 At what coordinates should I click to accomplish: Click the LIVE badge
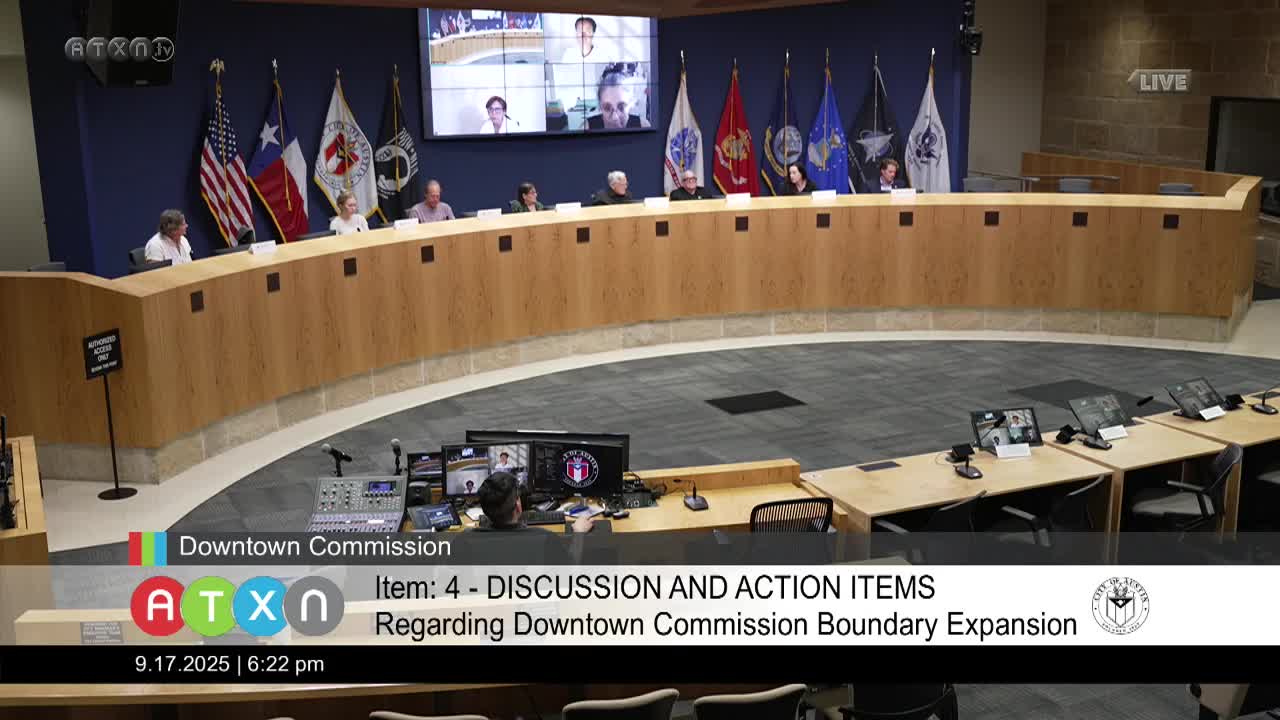click(1160, 81)
